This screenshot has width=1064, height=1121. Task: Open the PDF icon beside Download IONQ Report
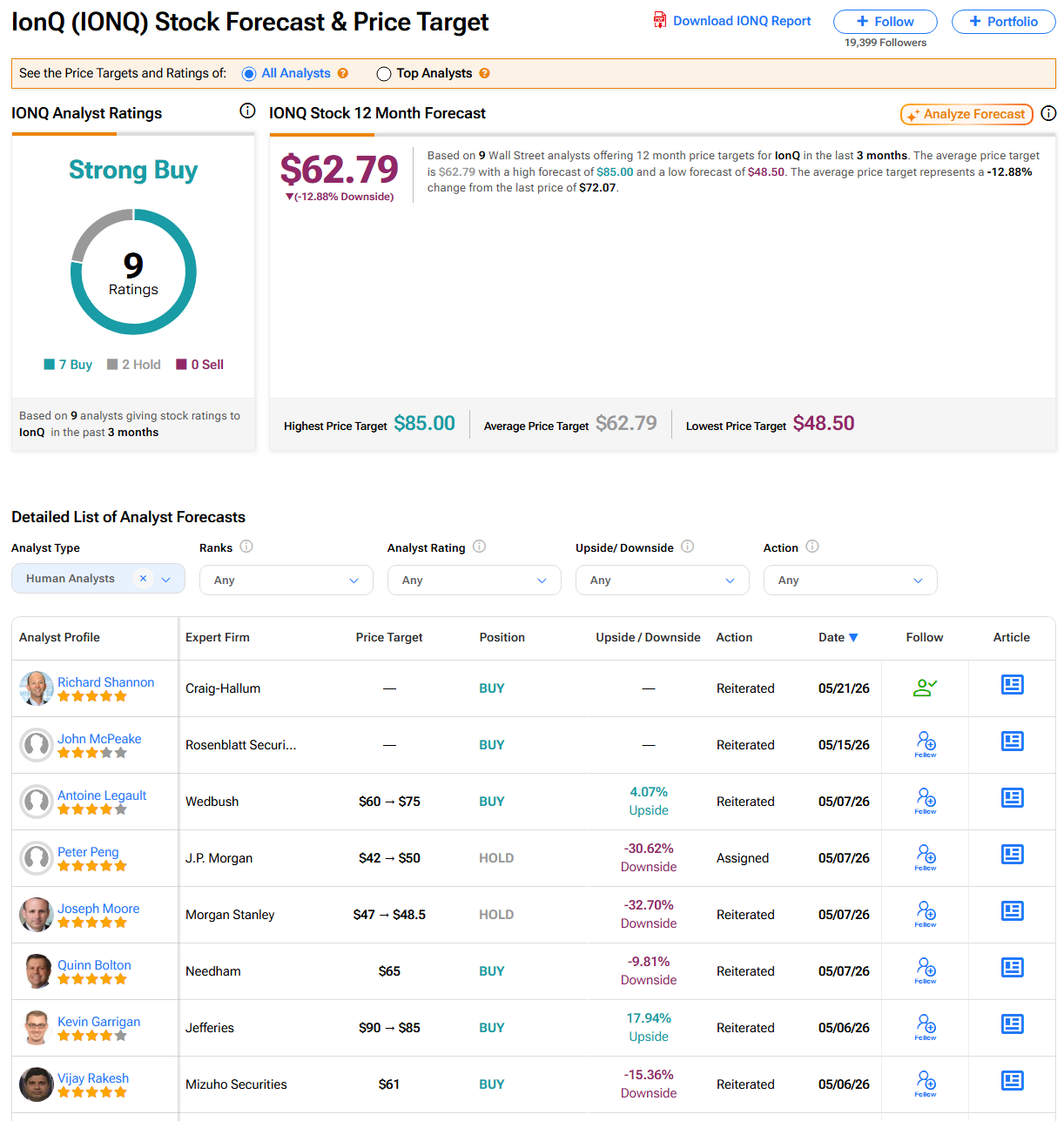(x=660, y=20)
